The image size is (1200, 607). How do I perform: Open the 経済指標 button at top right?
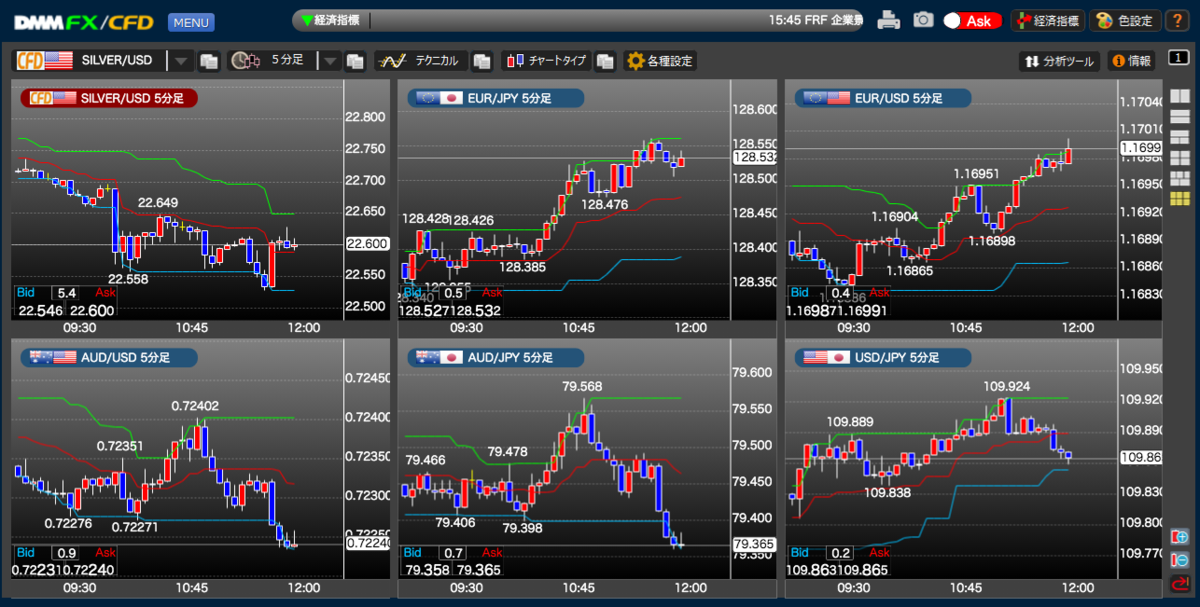[1048, 20]
